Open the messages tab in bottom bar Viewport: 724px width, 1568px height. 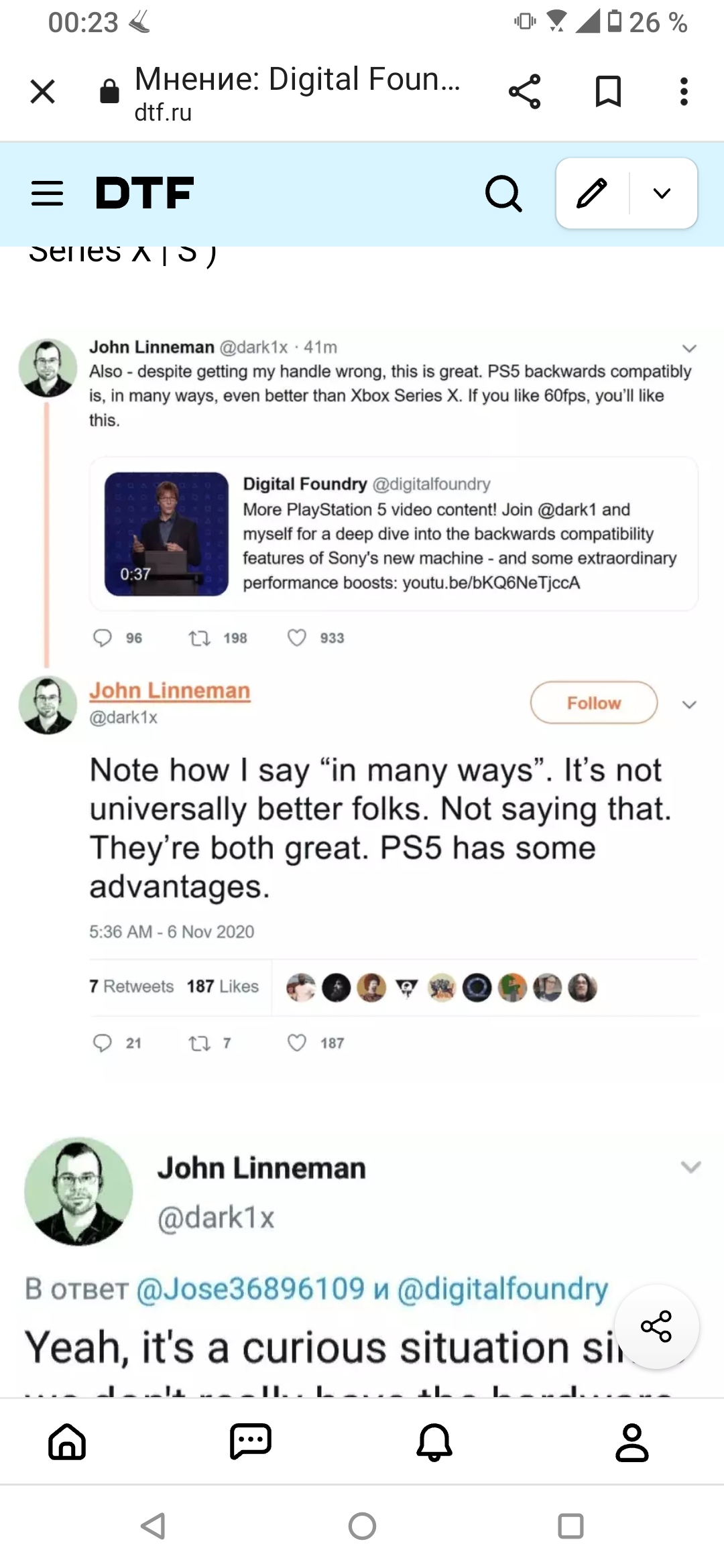(x=250, y=1441)
